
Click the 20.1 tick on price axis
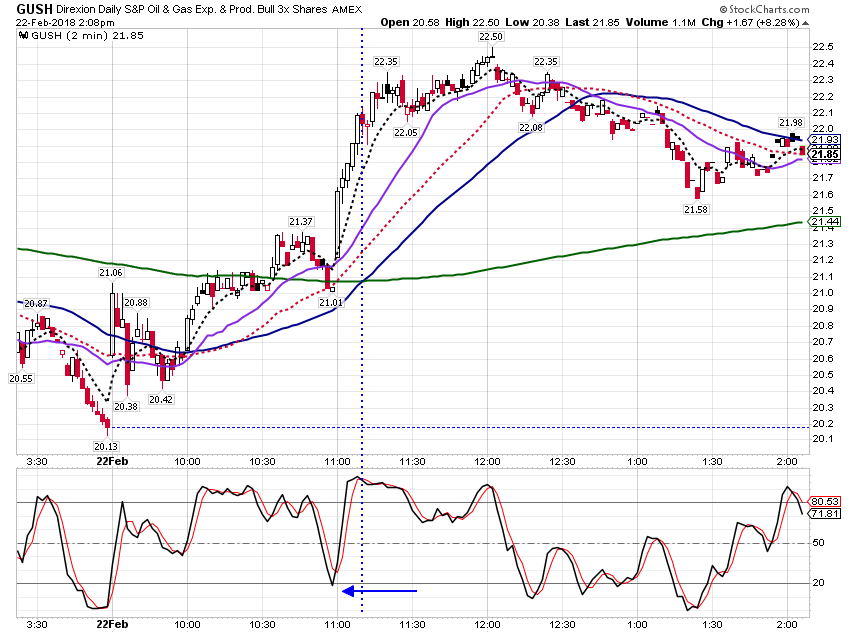[823, 438]
